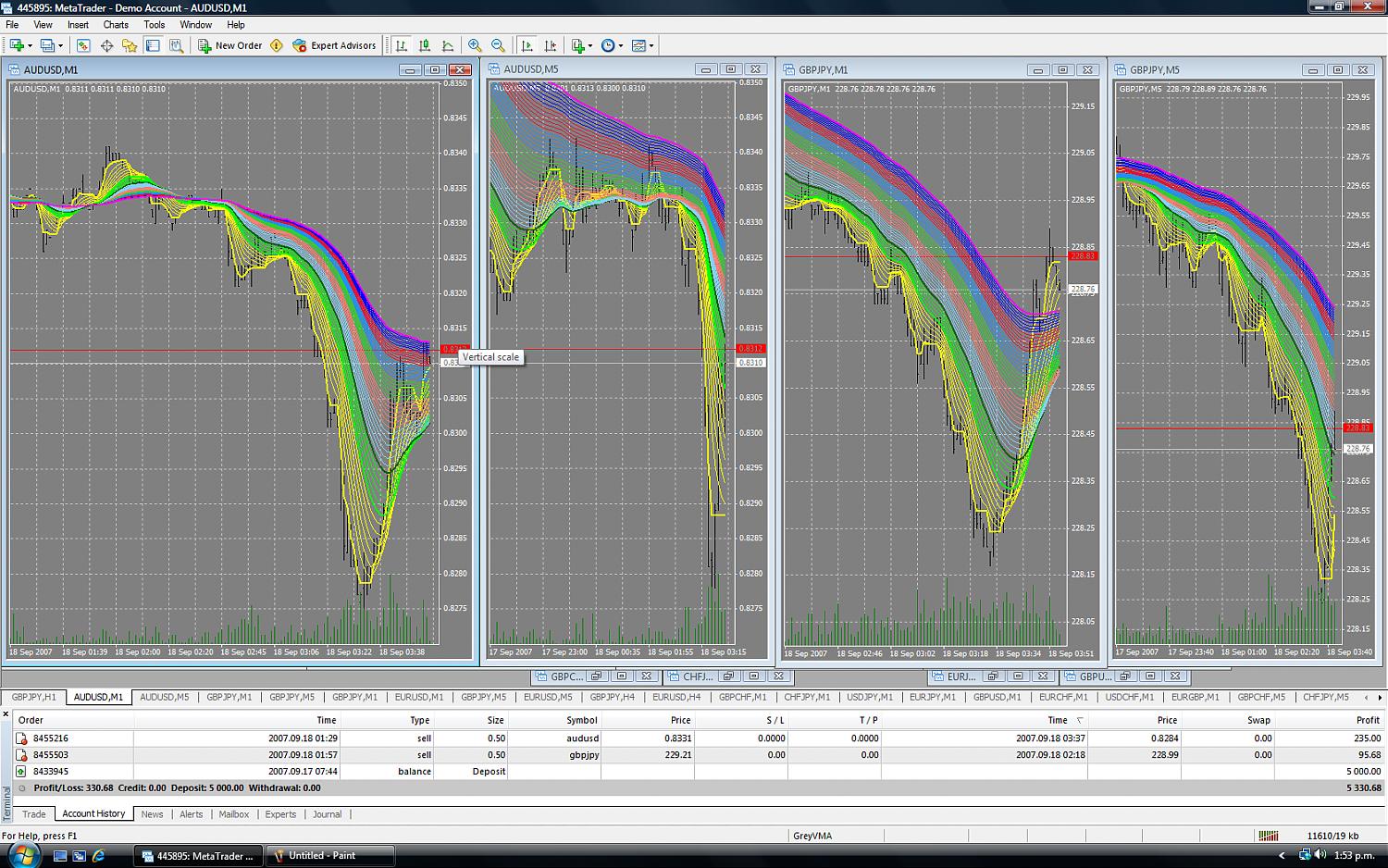Open the Tools menu
1388x868 pixels.
click(x=155, y=25)
